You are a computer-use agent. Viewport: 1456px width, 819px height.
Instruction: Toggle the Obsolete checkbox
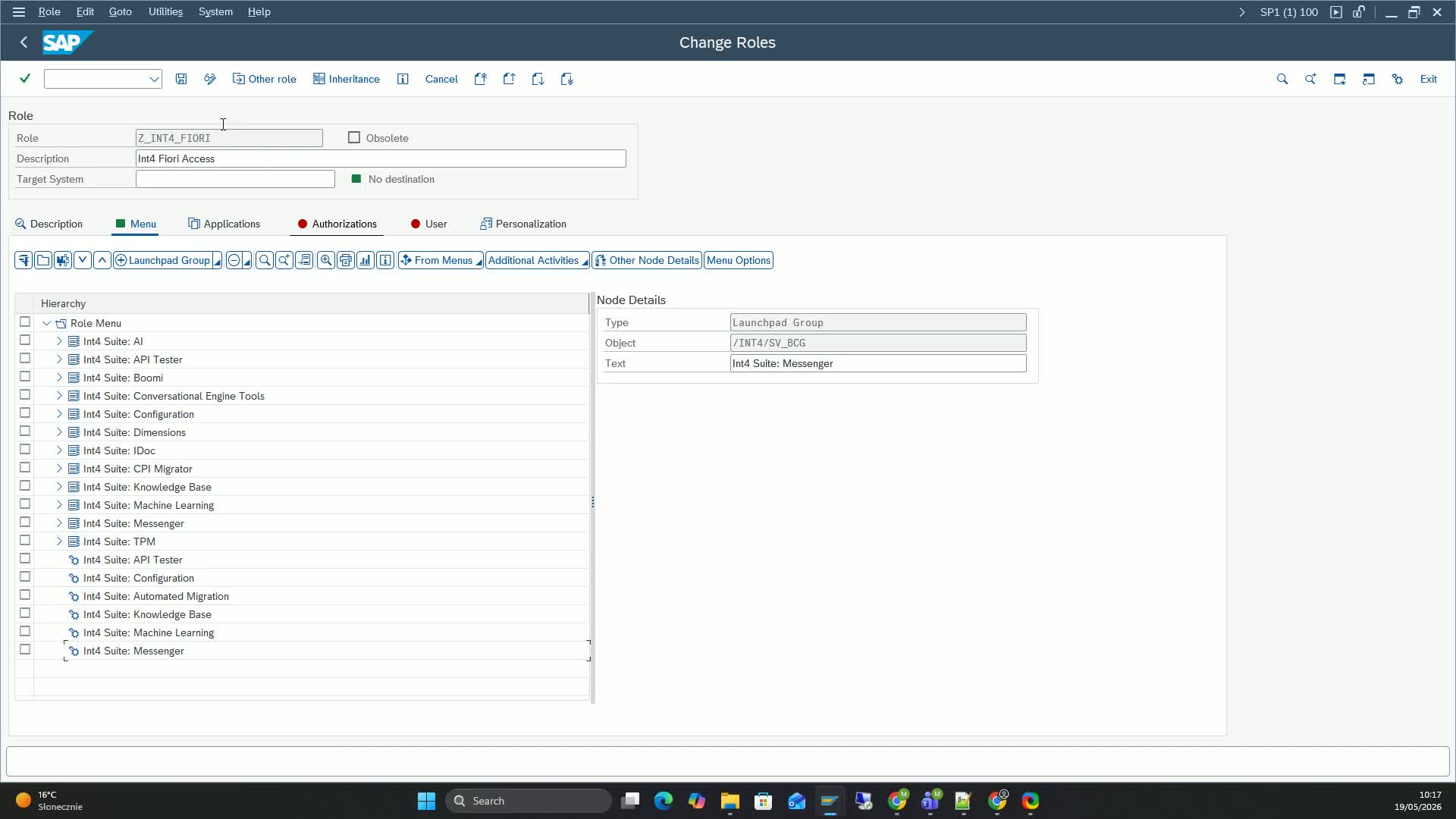pos(354,137)
